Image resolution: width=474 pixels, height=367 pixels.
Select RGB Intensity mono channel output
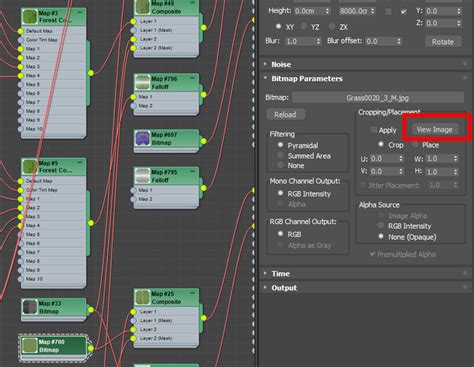pos(280,193)
